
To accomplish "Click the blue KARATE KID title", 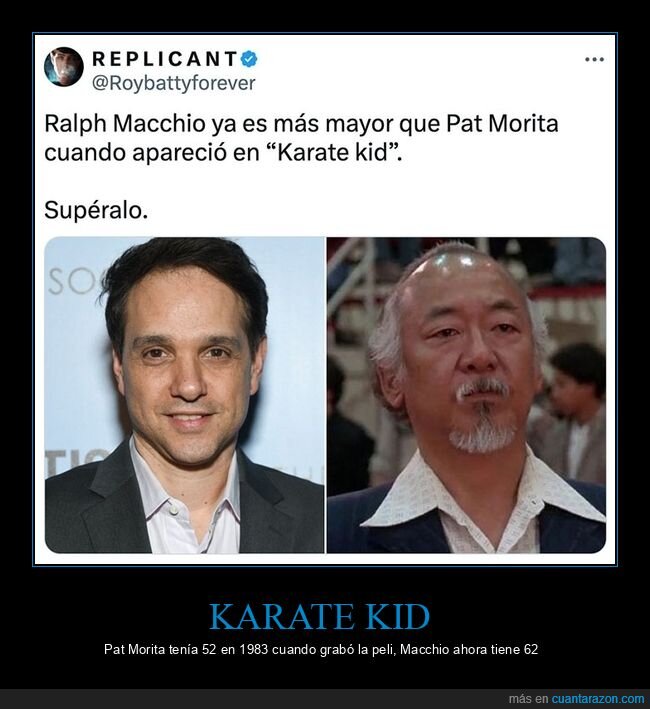I will [319, 616].
